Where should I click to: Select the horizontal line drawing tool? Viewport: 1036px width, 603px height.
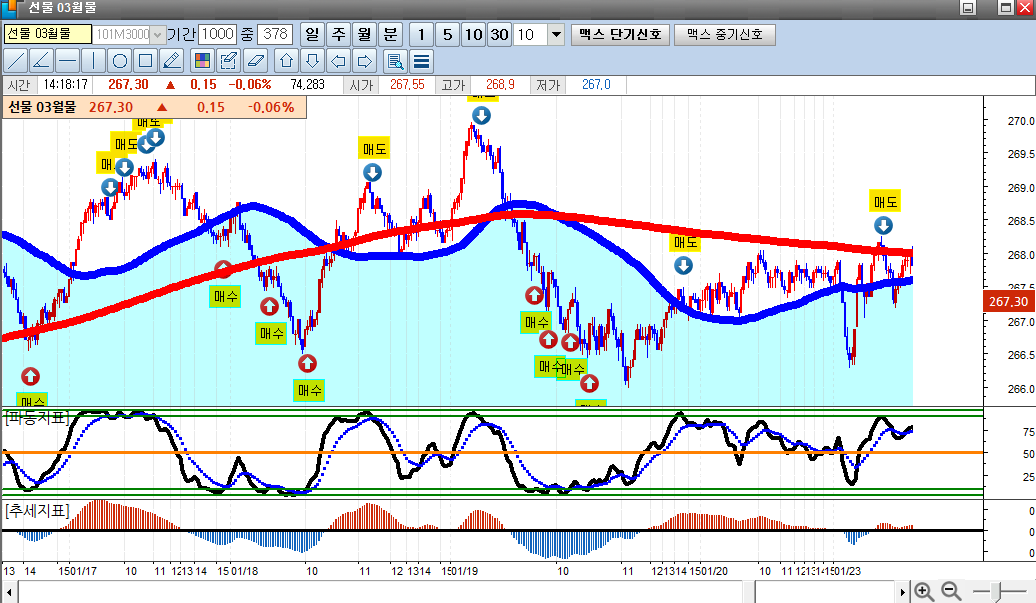(67, 61)
